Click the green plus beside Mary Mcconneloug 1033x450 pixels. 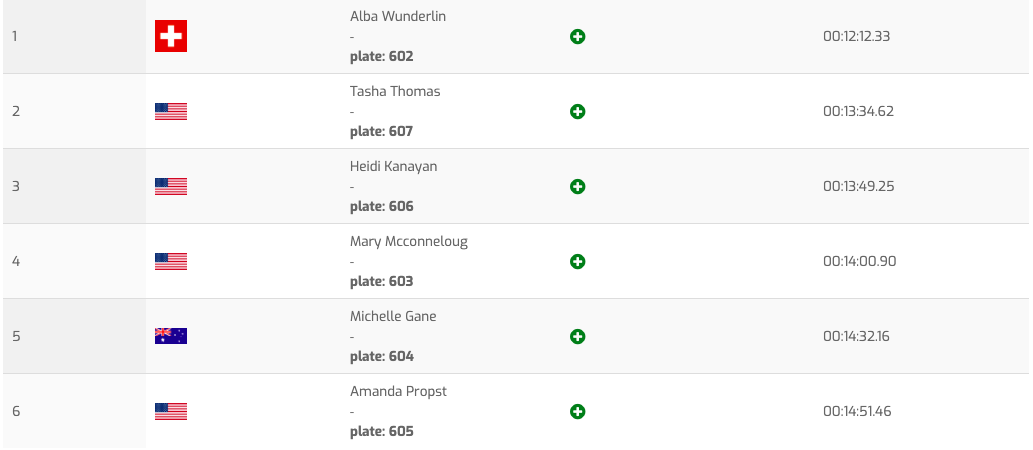(577, 262)
